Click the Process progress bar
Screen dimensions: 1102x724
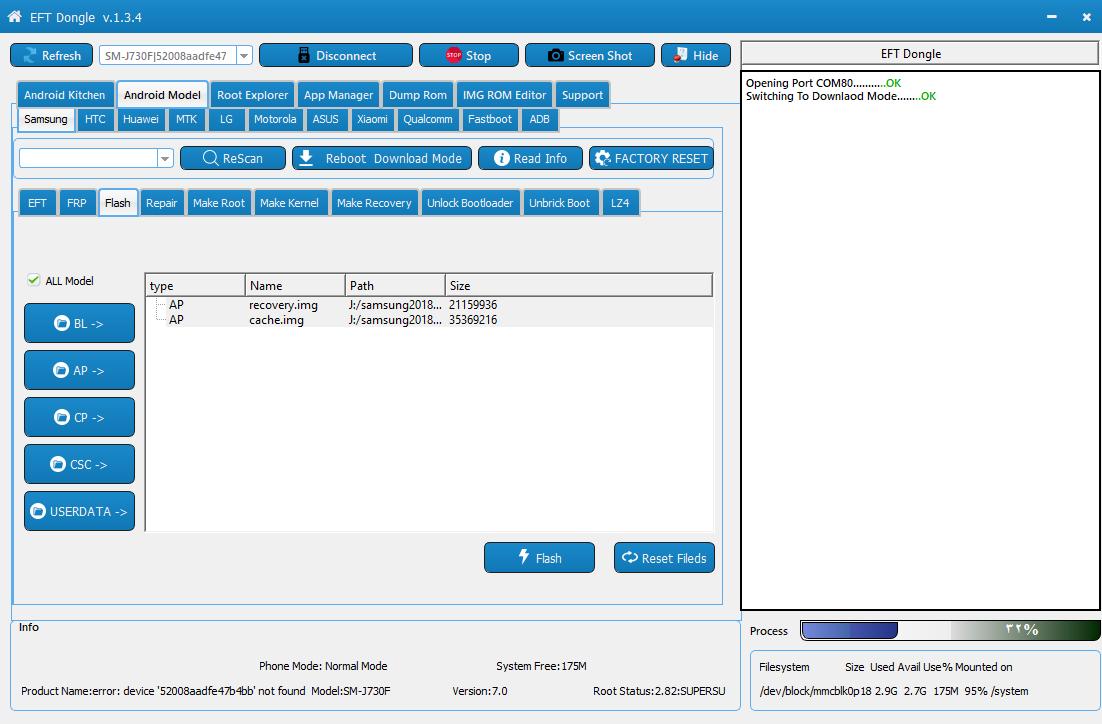pyautogui.click(x=950, y=630)
